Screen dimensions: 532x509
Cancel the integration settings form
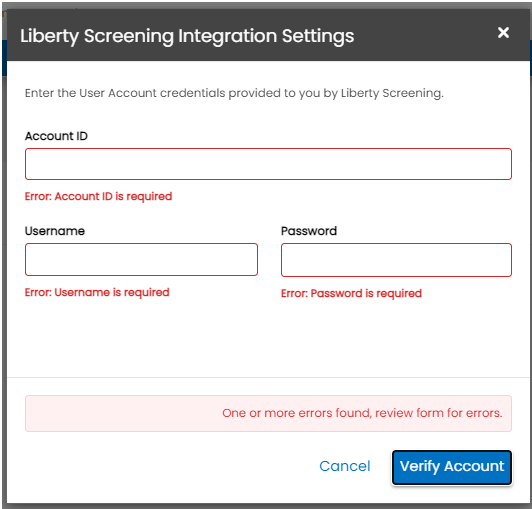[x=345, y=466]
